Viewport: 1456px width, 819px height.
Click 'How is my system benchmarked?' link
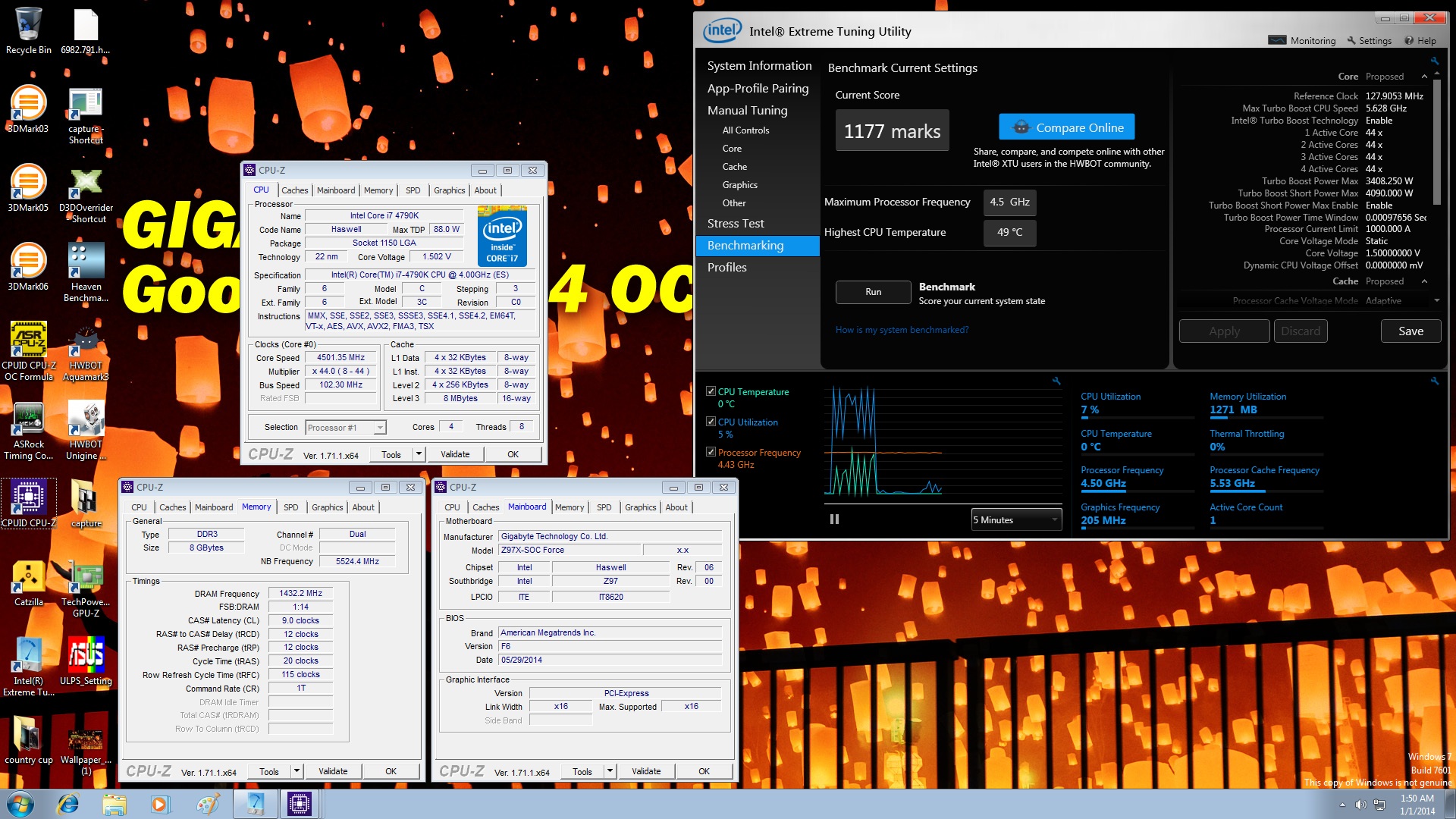click(902, 330)
